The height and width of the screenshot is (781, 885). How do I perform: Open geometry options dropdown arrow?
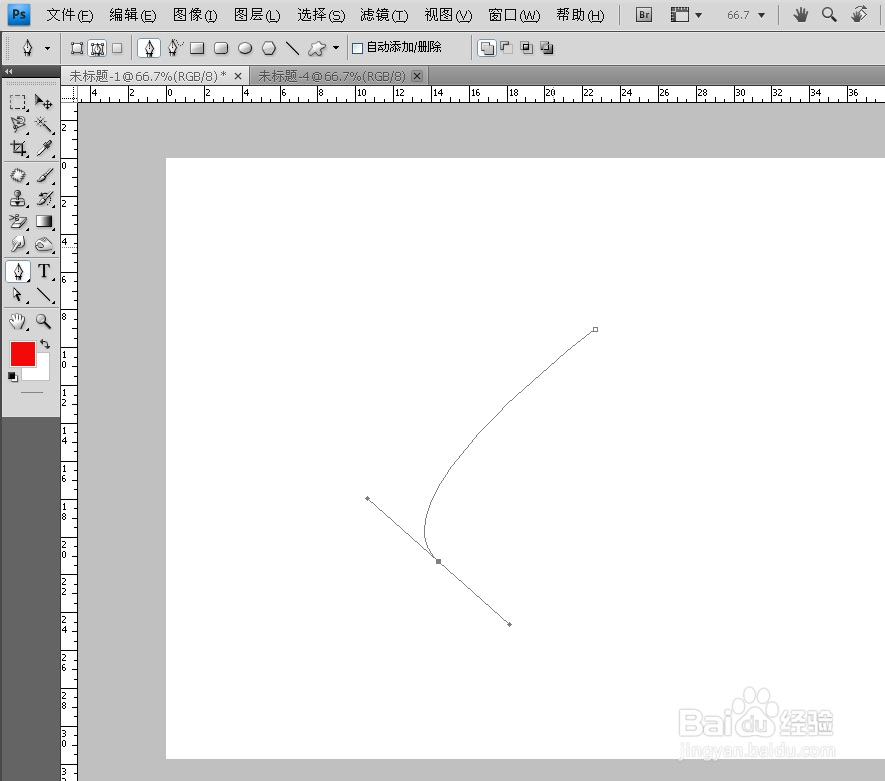coord(336,47)
